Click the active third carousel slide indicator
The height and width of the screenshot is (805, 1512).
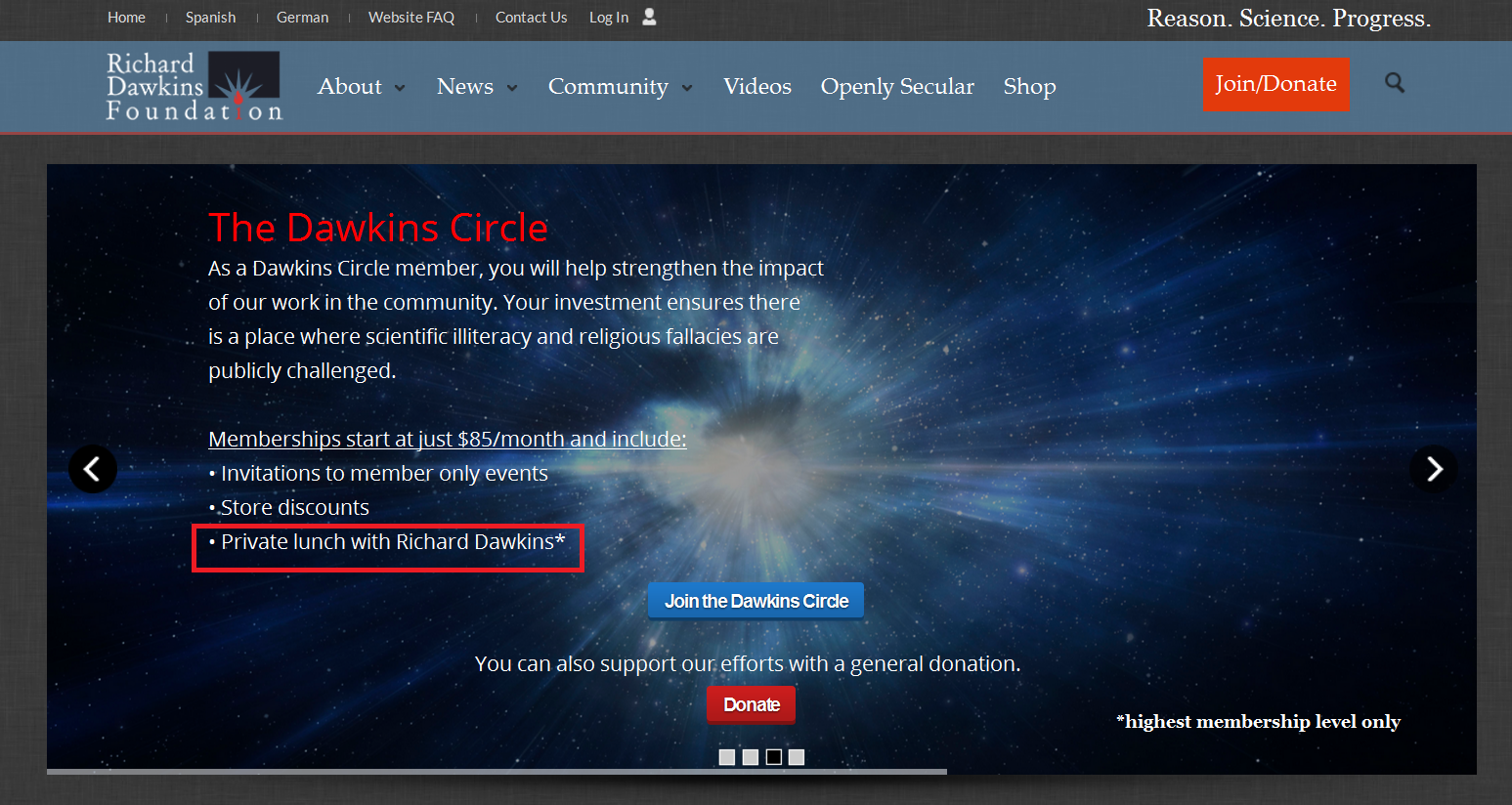774,757
